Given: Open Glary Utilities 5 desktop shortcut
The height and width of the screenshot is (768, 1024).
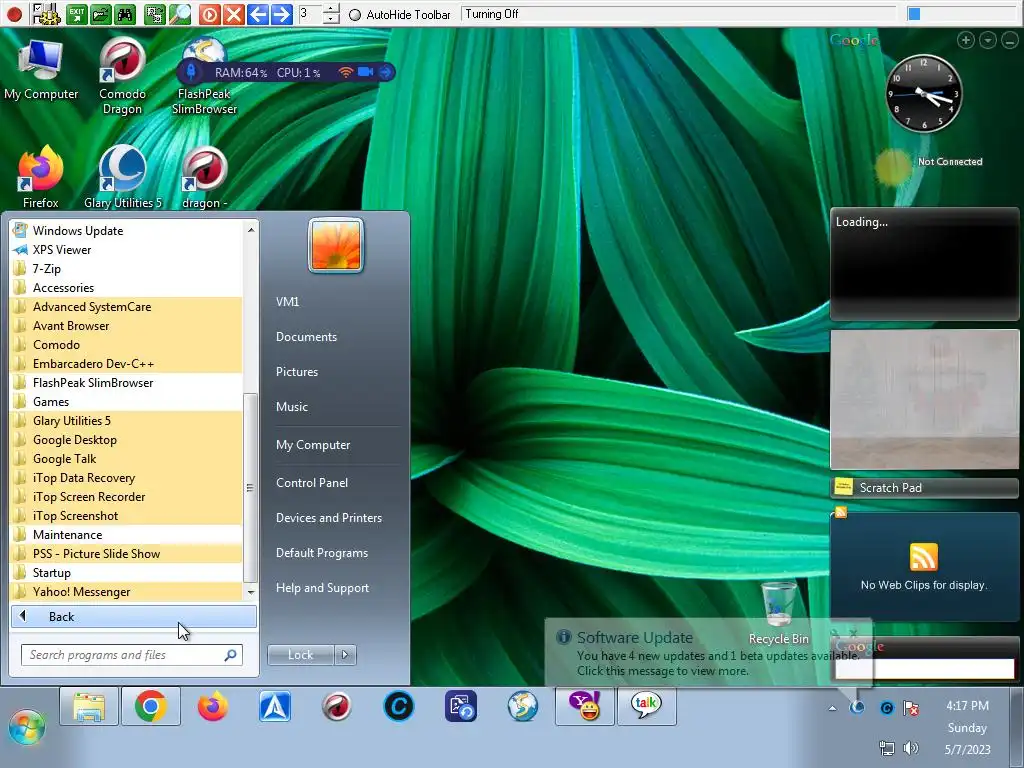Looking at the screenshot, I should [122, 176].
